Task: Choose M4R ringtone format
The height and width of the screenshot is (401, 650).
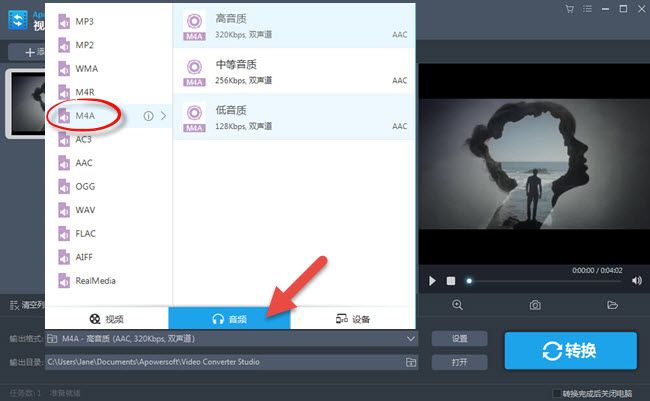Action: [x=109, y=92]
